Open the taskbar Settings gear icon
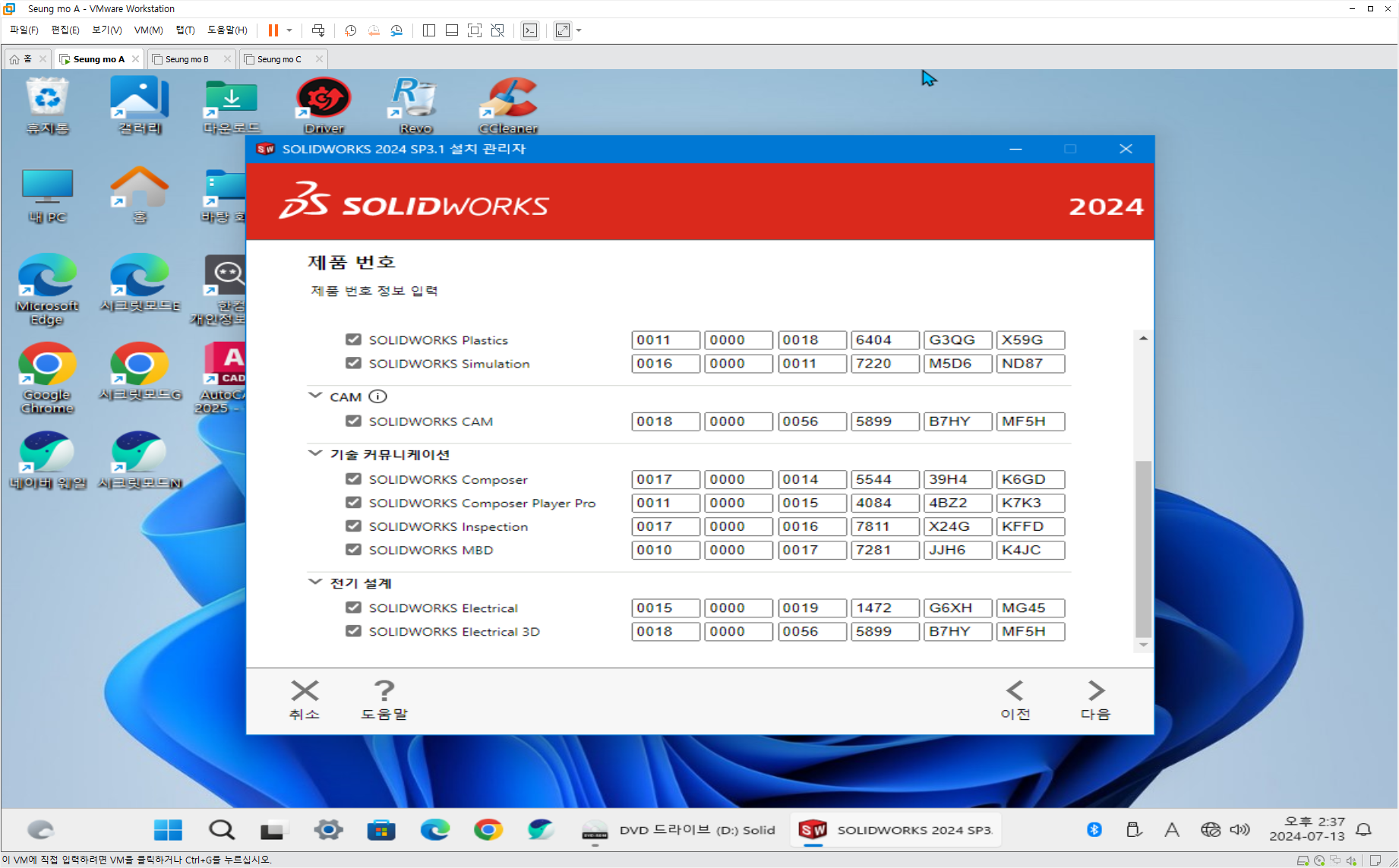 328,830
